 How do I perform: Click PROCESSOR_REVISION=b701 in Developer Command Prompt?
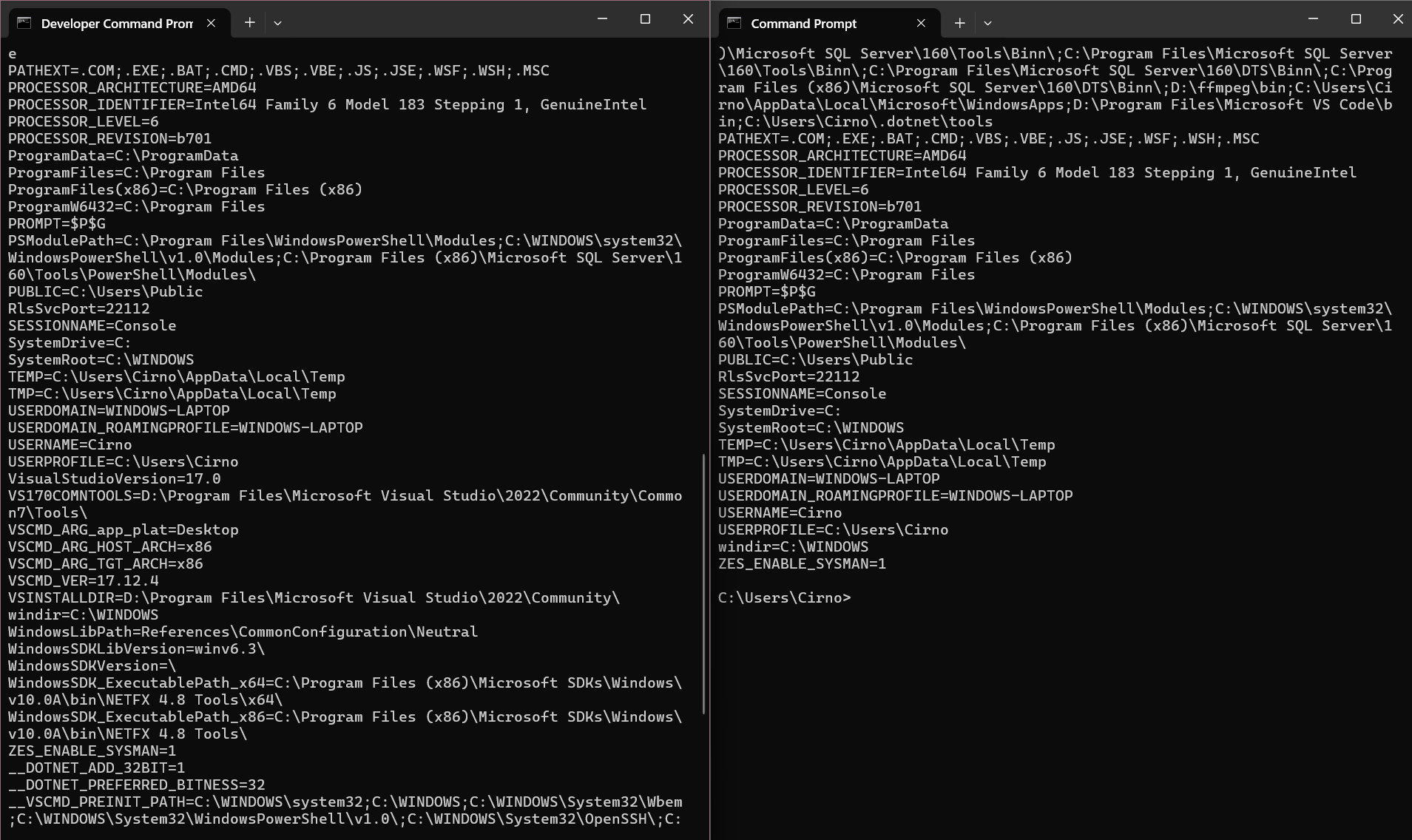pos(110,138)
